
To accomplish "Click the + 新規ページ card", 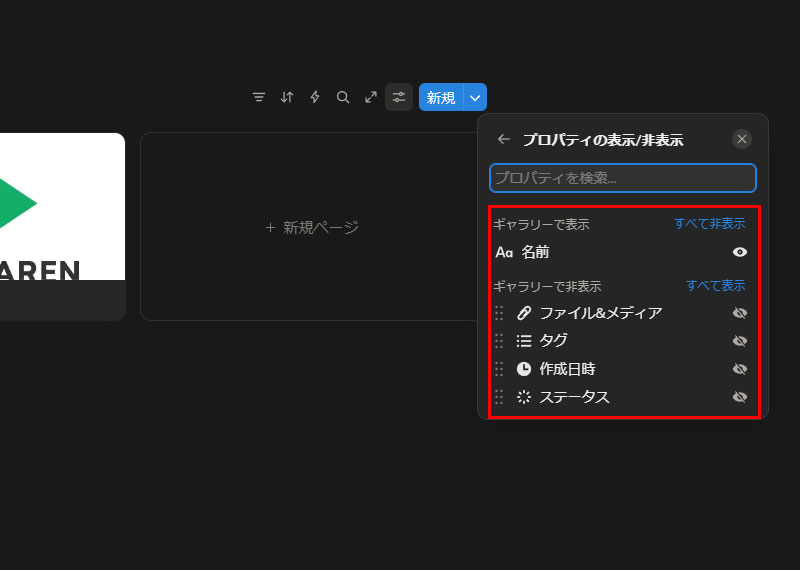I will [x=311, y=227].
